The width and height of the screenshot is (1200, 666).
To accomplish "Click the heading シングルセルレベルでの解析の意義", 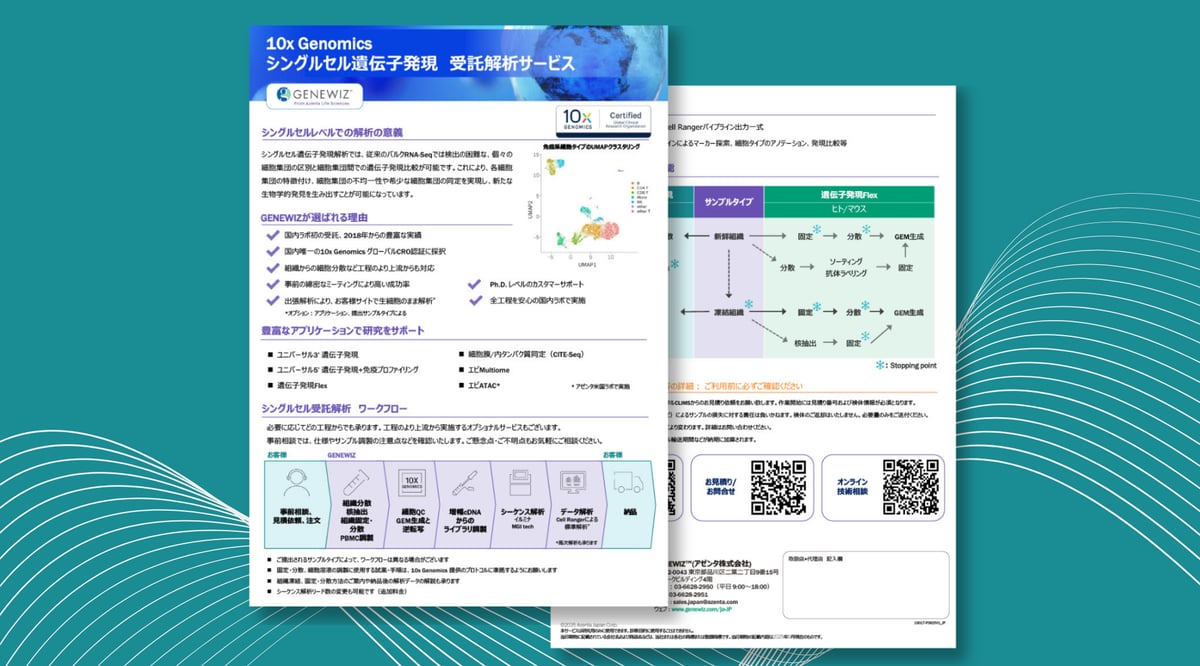I will pos(332,132).
